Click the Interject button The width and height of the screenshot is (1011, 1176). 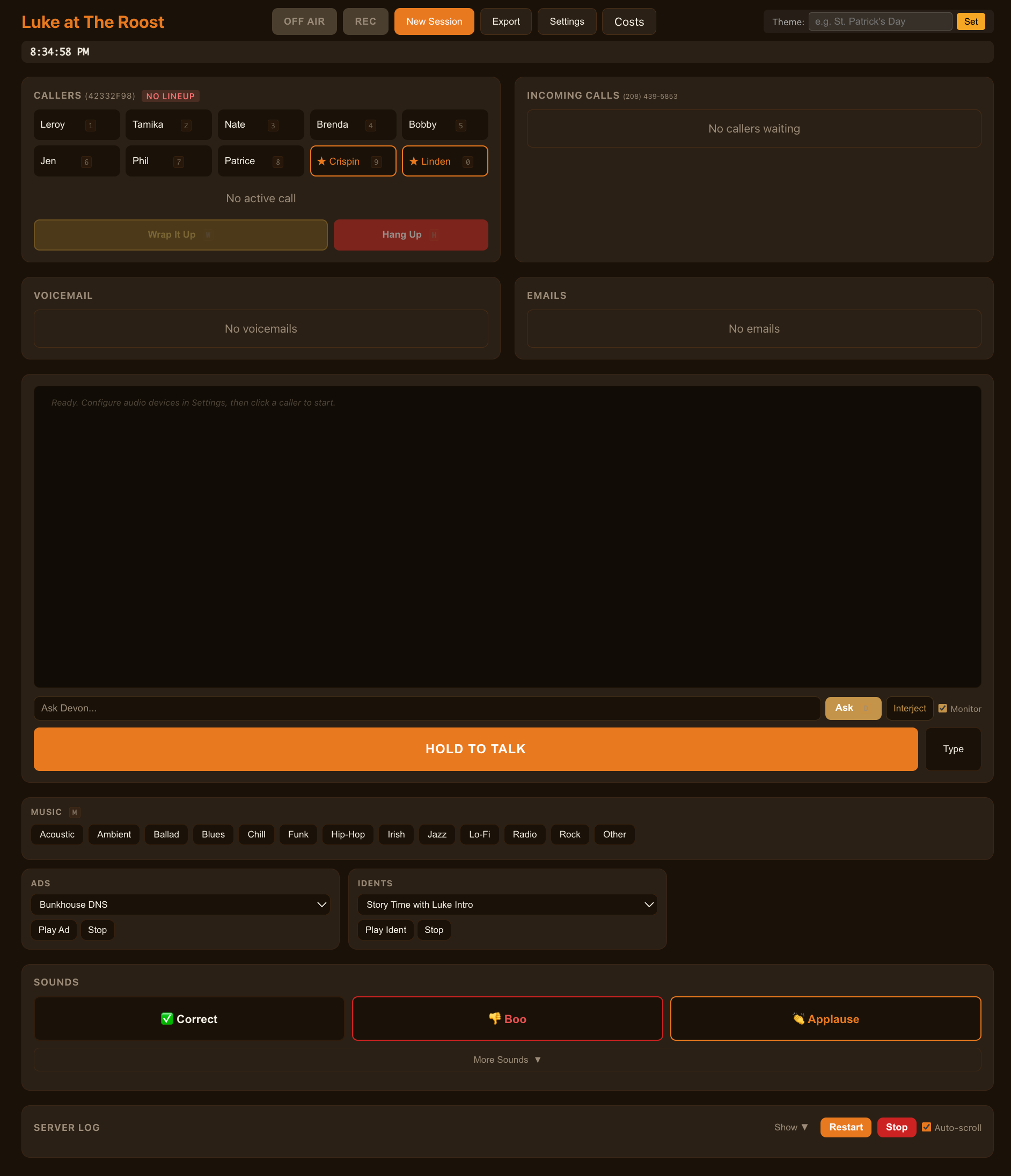click(x=910, y=708)
